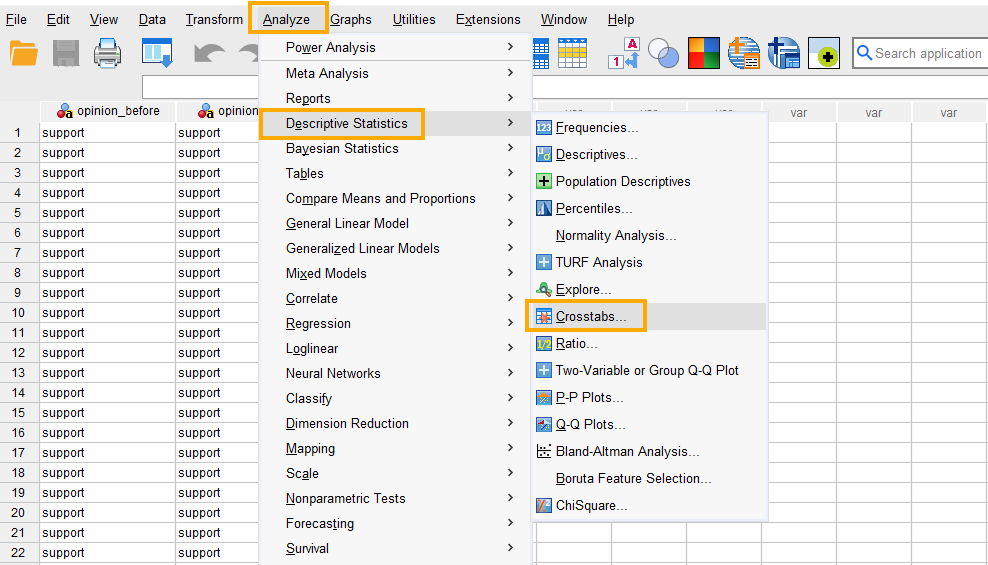
Task: Click the Two-Variable Q-Q Plot plus icon
Action: [x=544, y=370]
